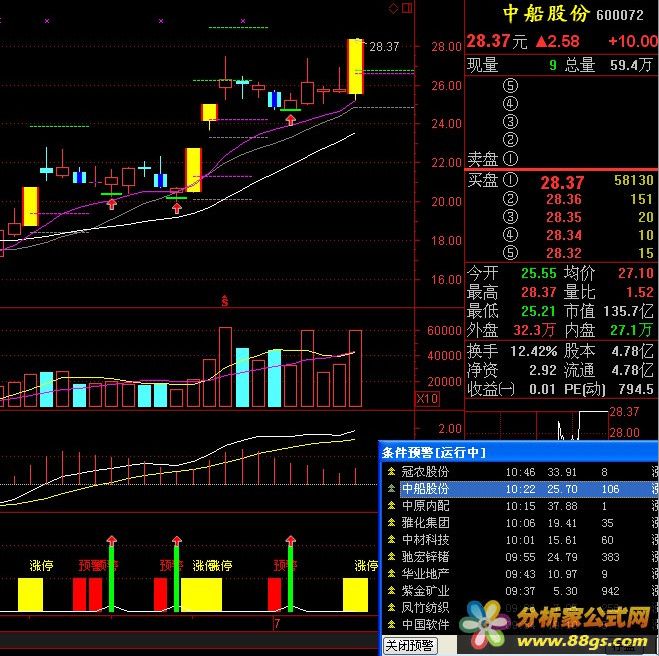Click alert icon beside 华业地产
Viewport: 659px width, 656px height.
point(391,574)
